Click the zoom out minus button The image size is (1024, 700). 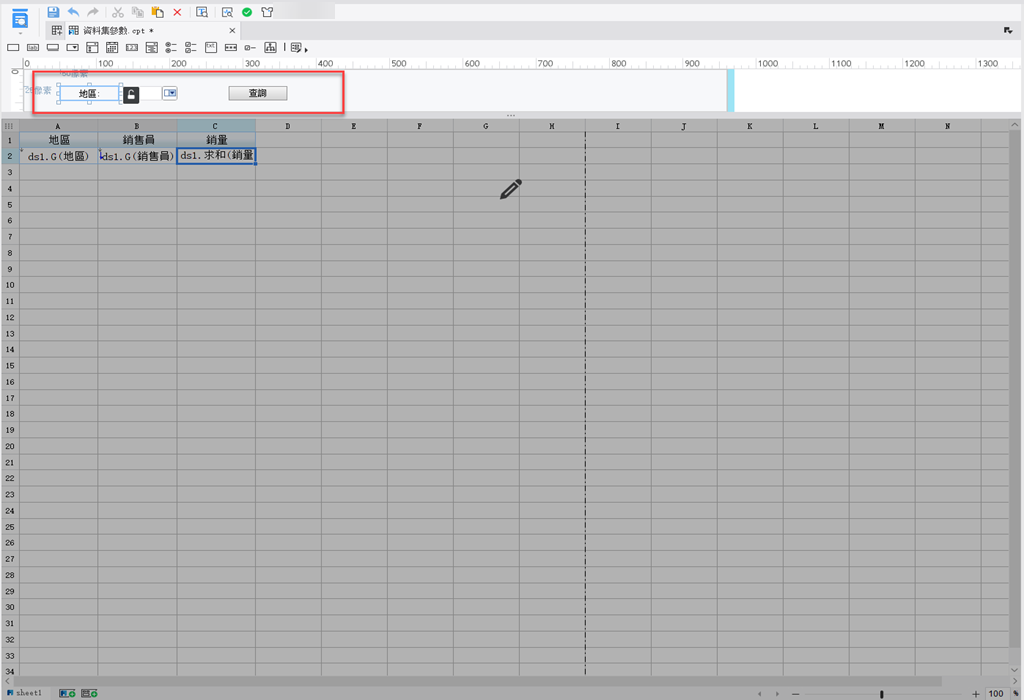(795, 693)
